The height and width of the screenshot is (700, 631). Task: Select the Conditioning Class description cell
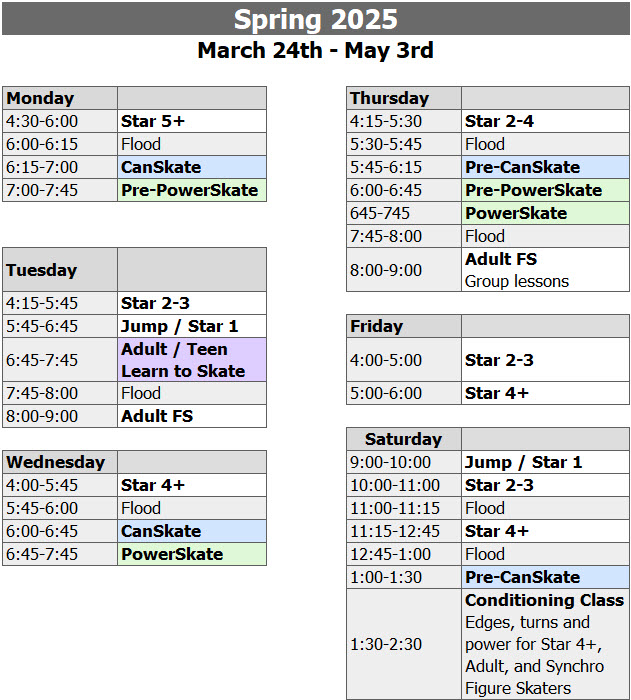point(545,644)
